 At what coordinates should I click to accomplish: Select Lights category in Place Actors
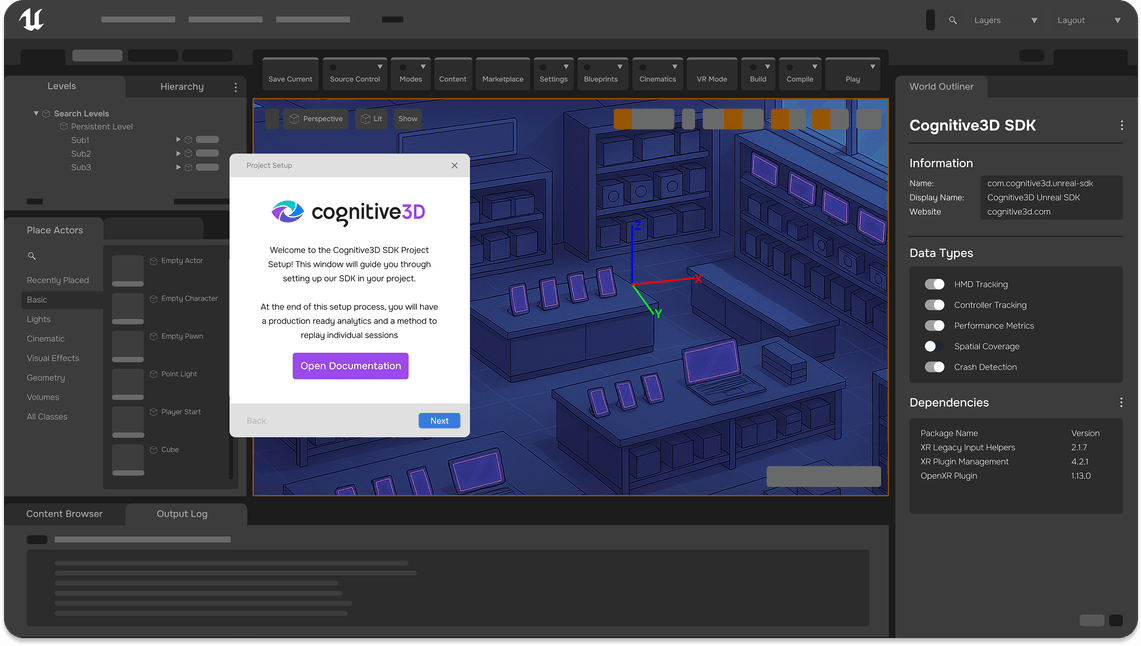click(x=39, y=319)
